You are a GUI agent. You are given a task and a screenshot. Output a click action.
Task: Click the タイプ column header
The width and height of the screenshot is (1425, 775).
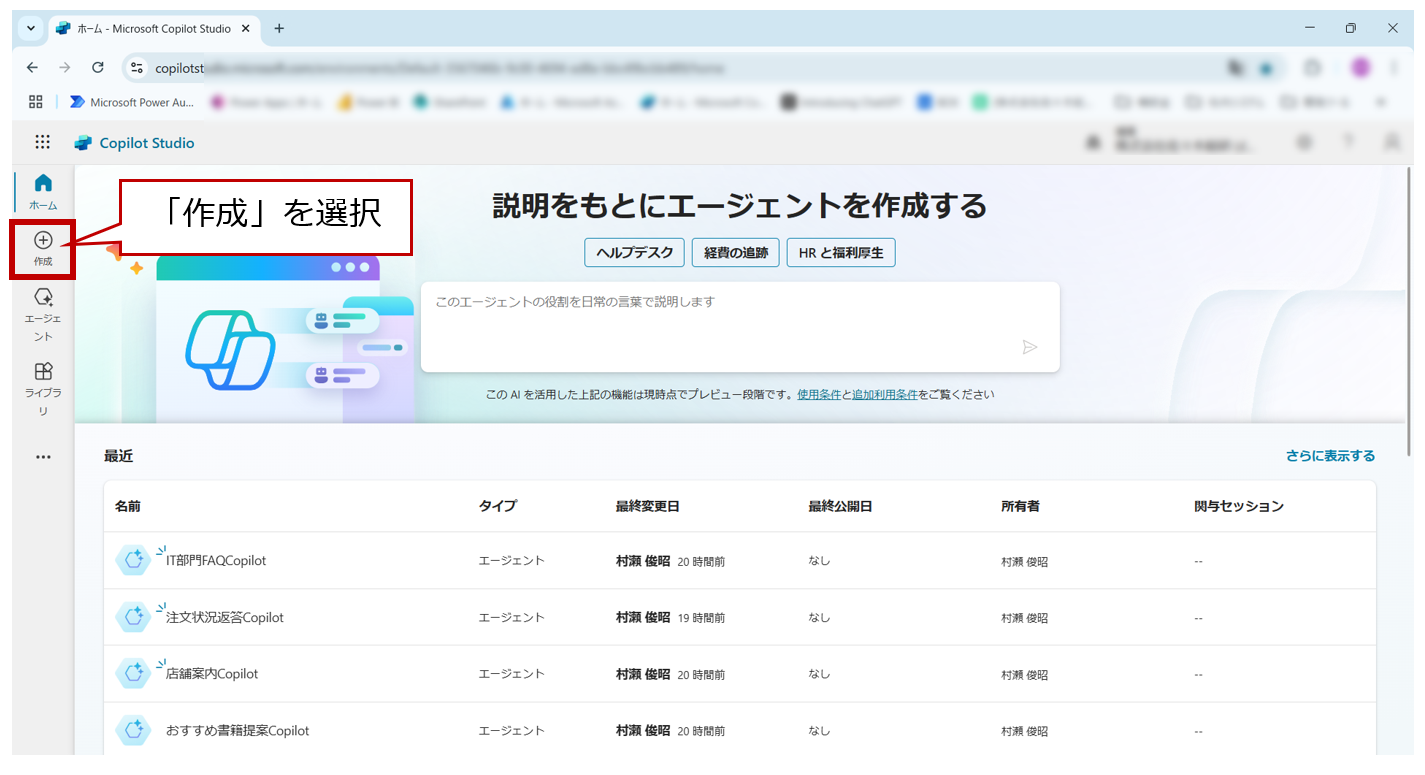(x=498, y=506)
